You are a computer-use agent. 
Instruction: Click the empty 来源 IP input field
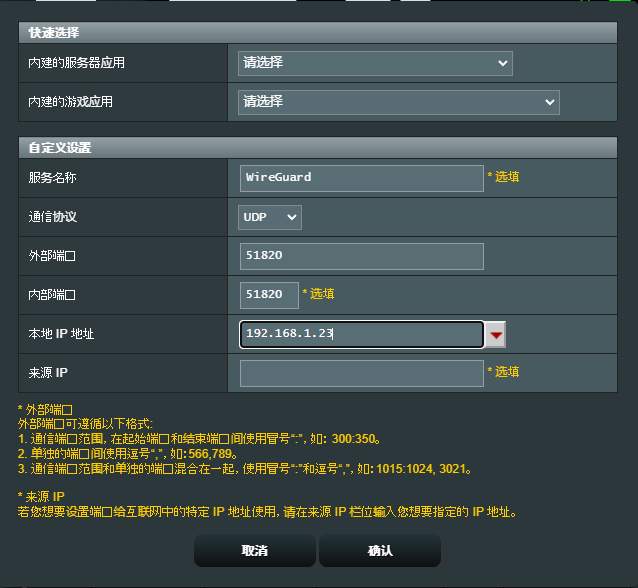[362, 373]
